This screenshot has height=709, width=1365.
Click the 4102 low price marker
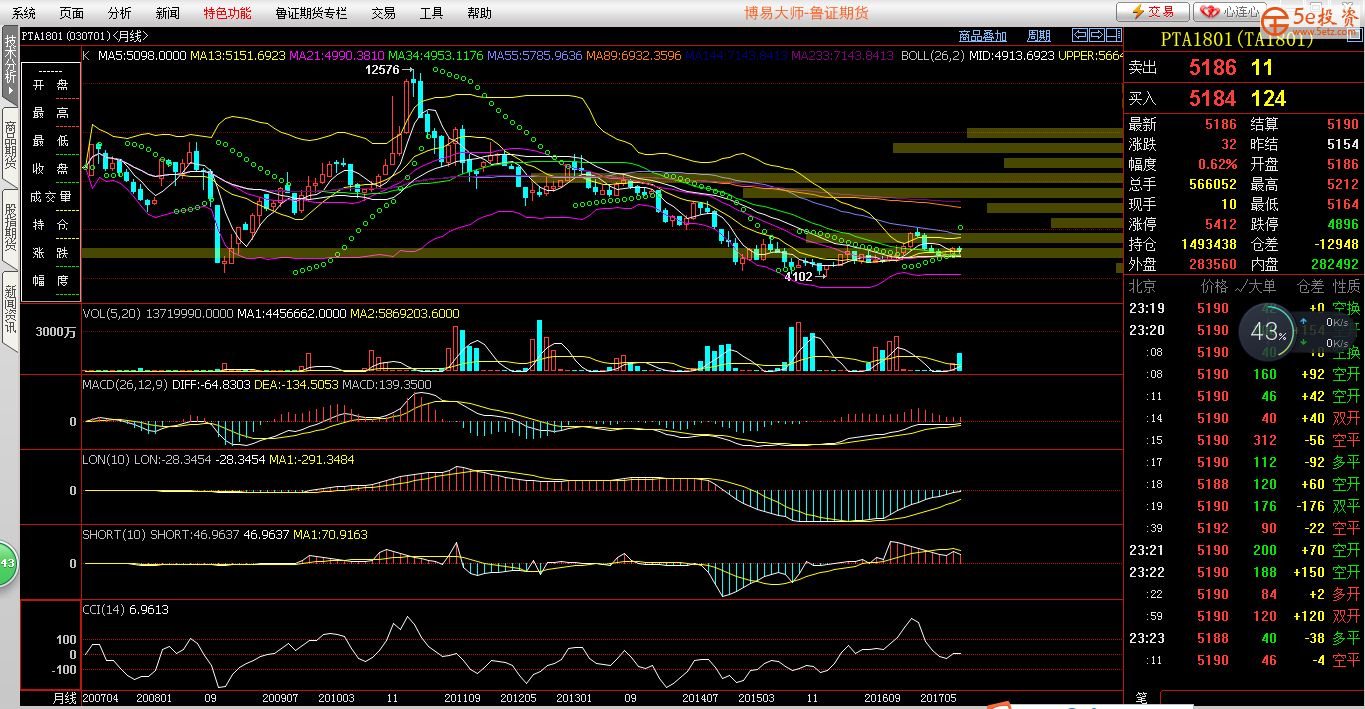pos(799,276)
